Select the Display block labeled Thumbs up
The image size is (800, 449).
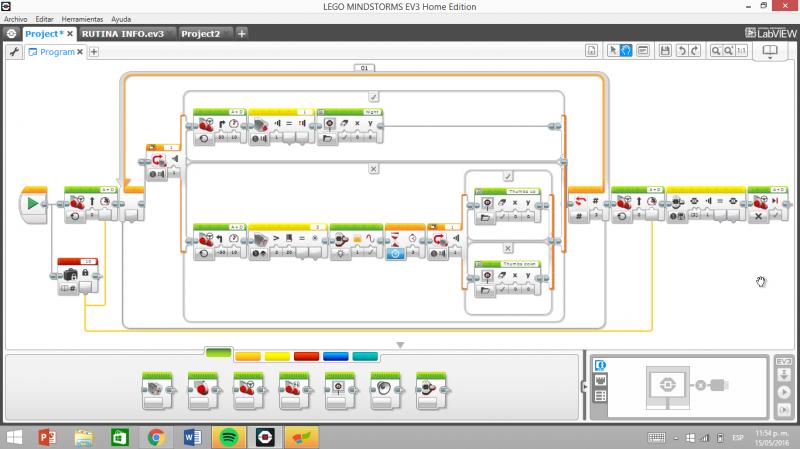pos(508,206)
